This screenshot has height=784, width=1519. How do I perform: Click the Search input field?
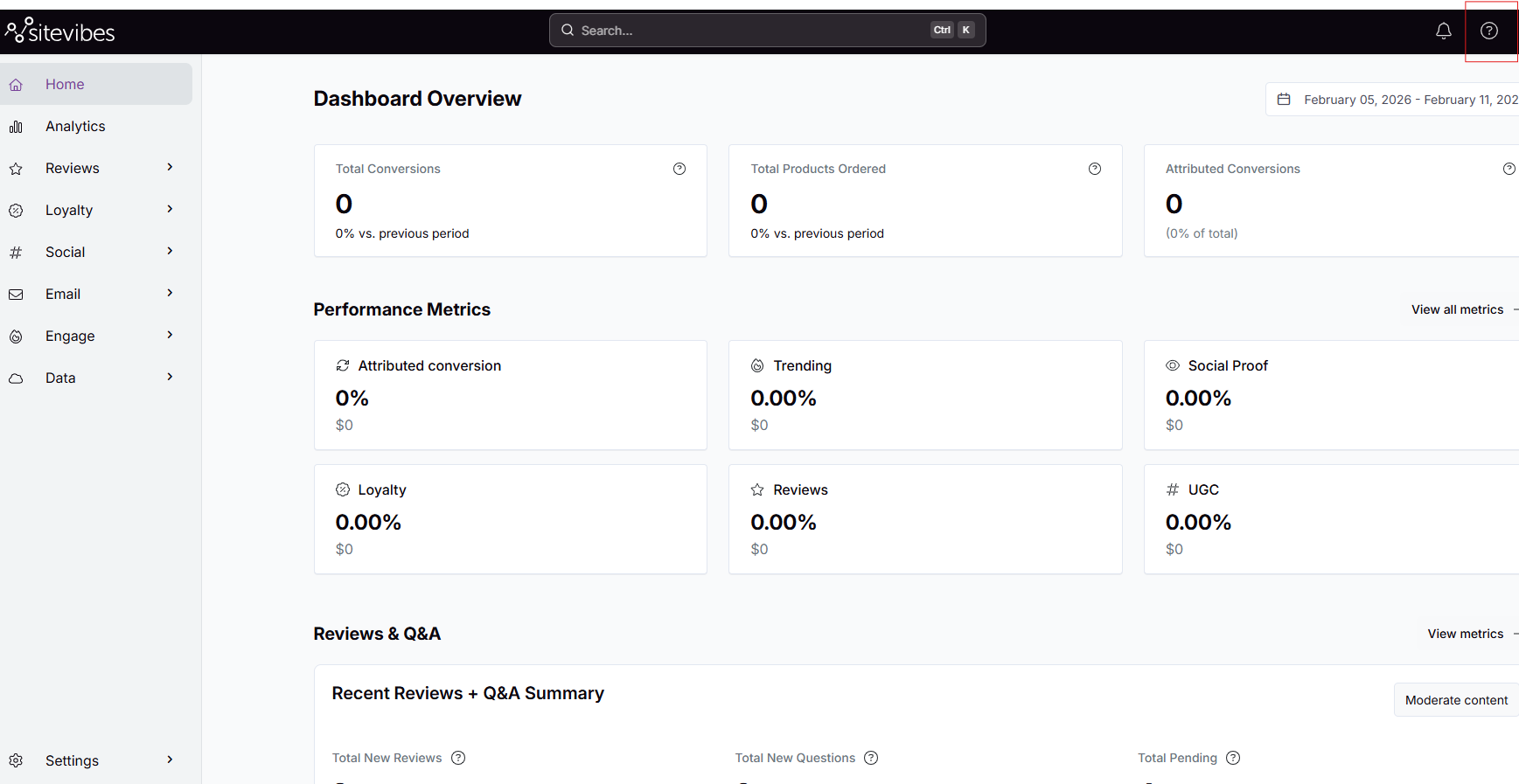coord(752,31)
